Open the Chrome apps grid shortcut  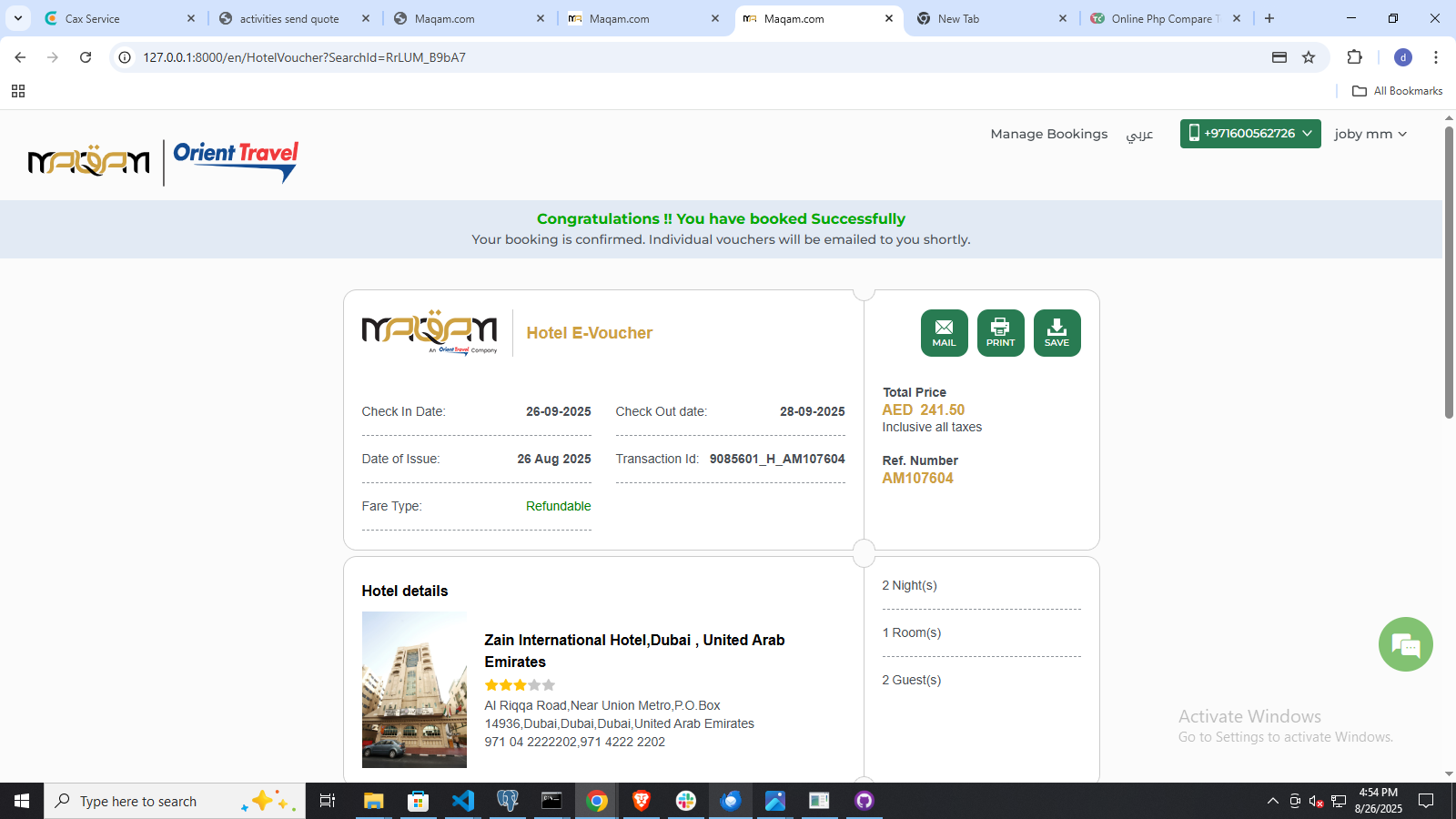[x=18, y=91]
